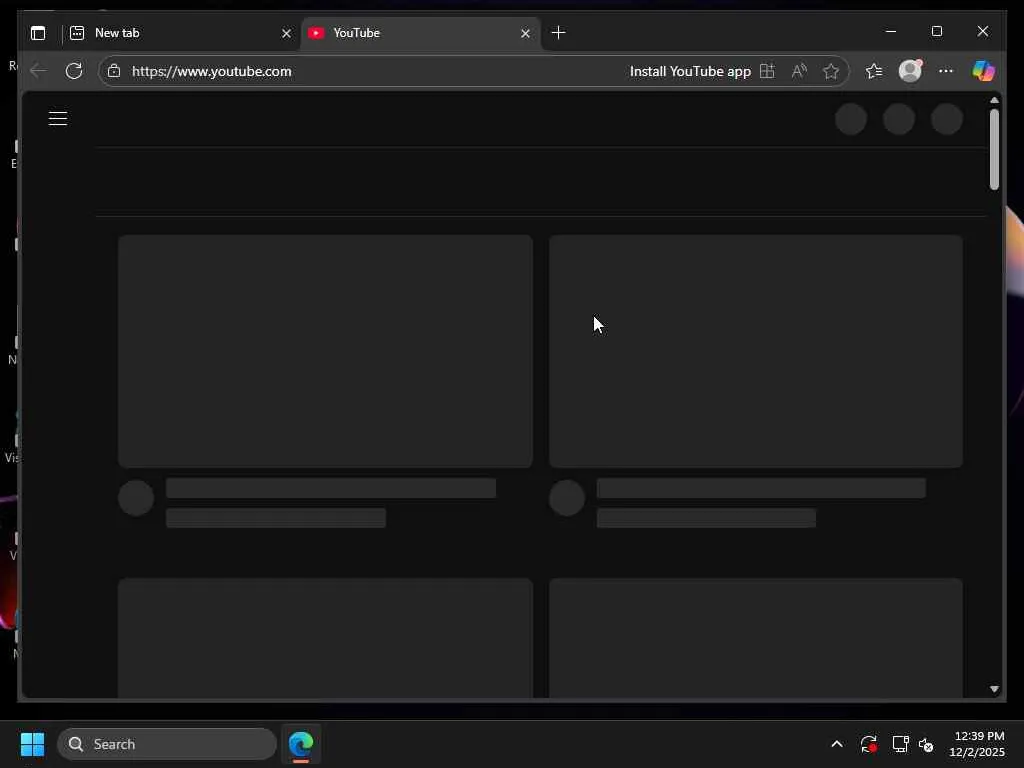Click the muted volume tray icon
This screenshot has width=1024, height=768.
(x=926, y=744)
